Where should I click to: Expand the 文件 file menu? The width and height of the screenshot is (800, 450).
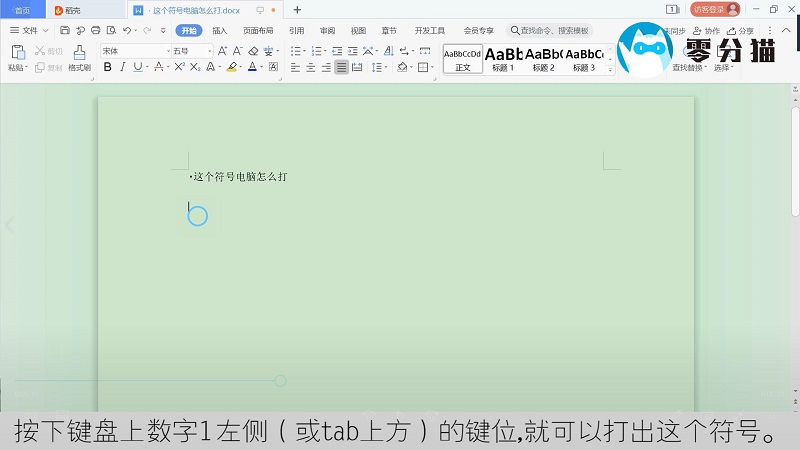tap(29, 31)
